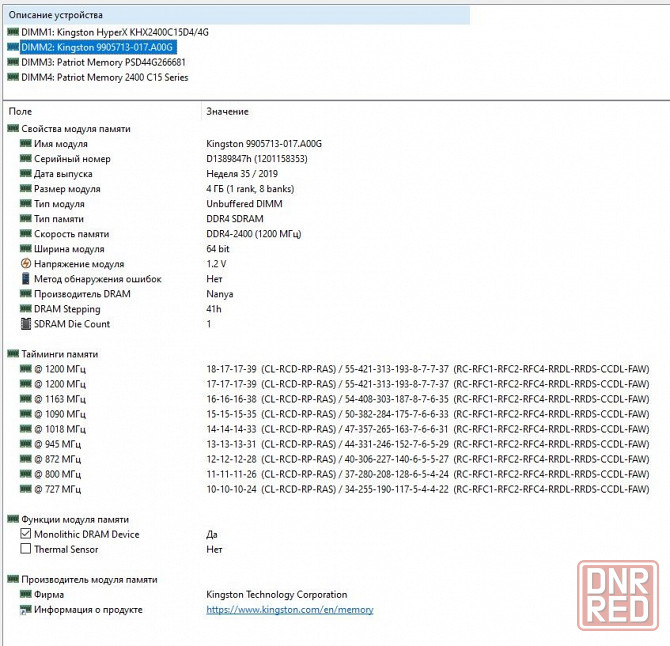The image size is (670, 646).
Task: Click the icon next to Производитель DRAM
Action: pyautogui.click(x=26, y=294)
